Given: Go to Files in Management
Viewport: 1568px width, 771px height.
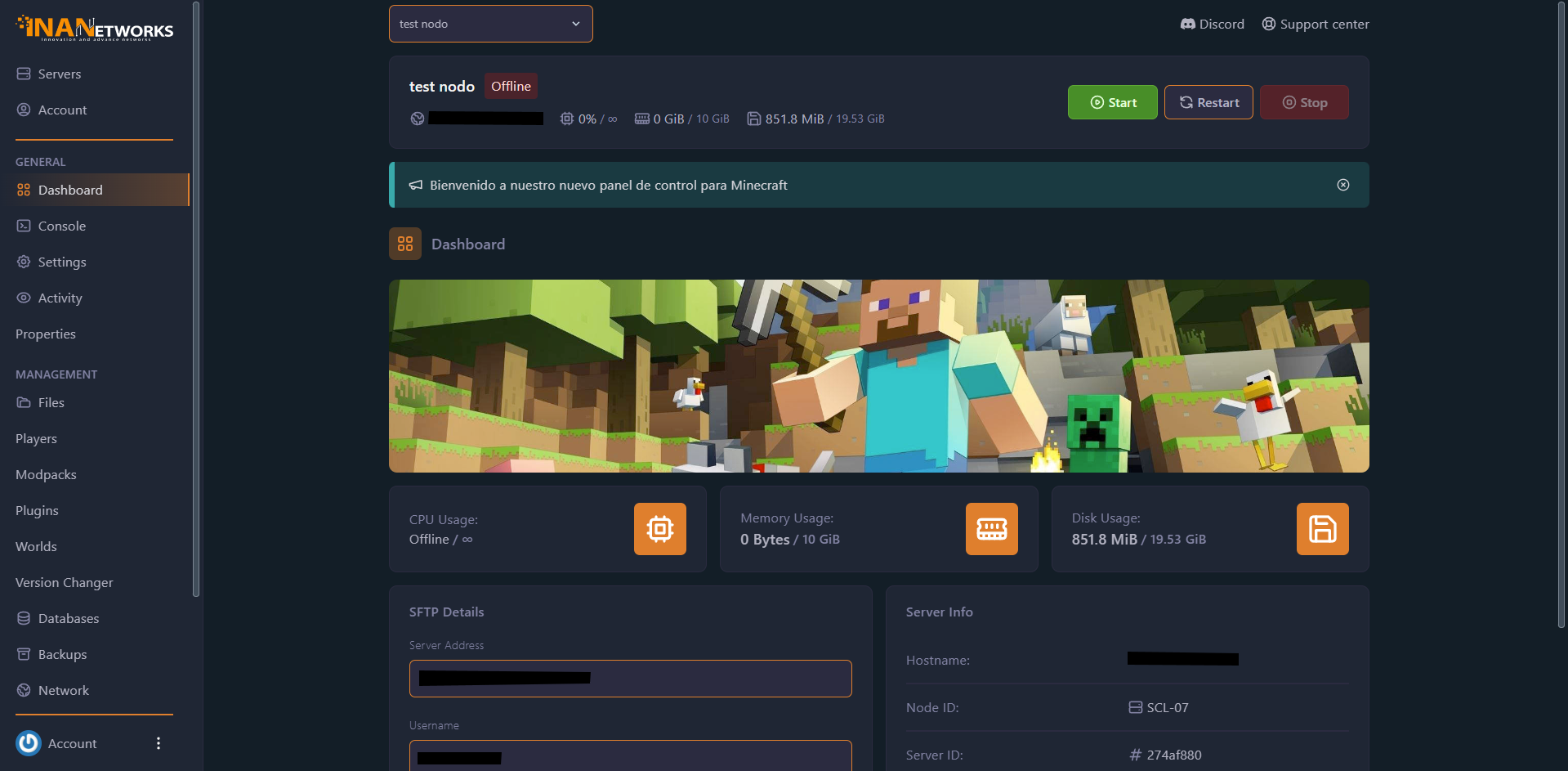Looking at the screenshot, I should (51, 402).
